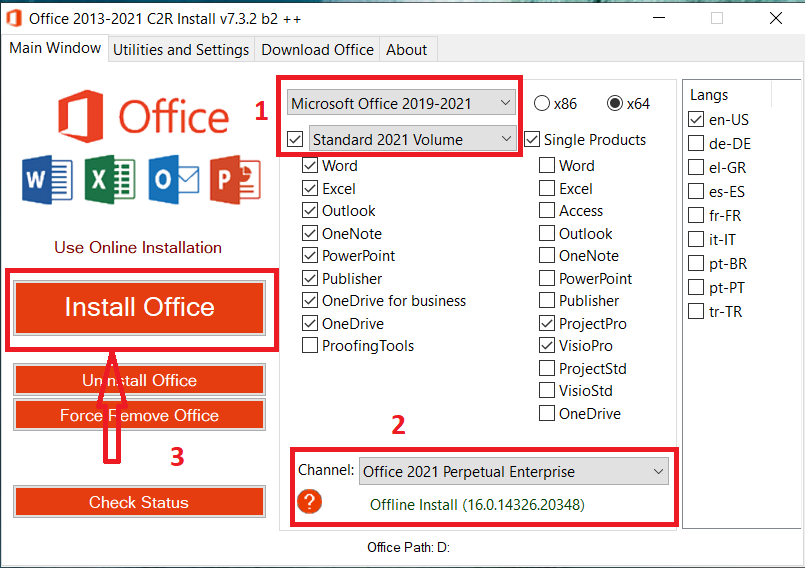The width and height of the screenshot is (805, 568).
Task: Click the Excel app icon on left
Action: pos(110,179)
